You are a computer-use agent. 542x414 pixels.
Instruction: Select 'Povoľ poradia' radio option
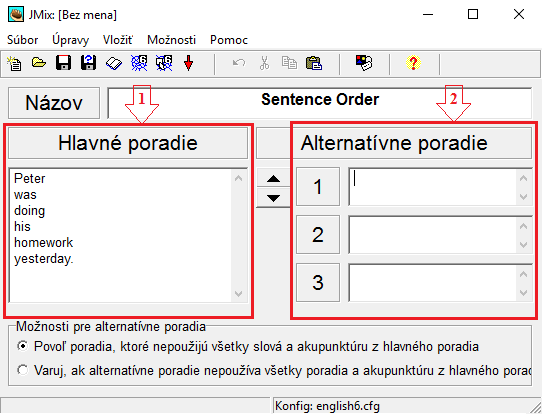(23, 346)
